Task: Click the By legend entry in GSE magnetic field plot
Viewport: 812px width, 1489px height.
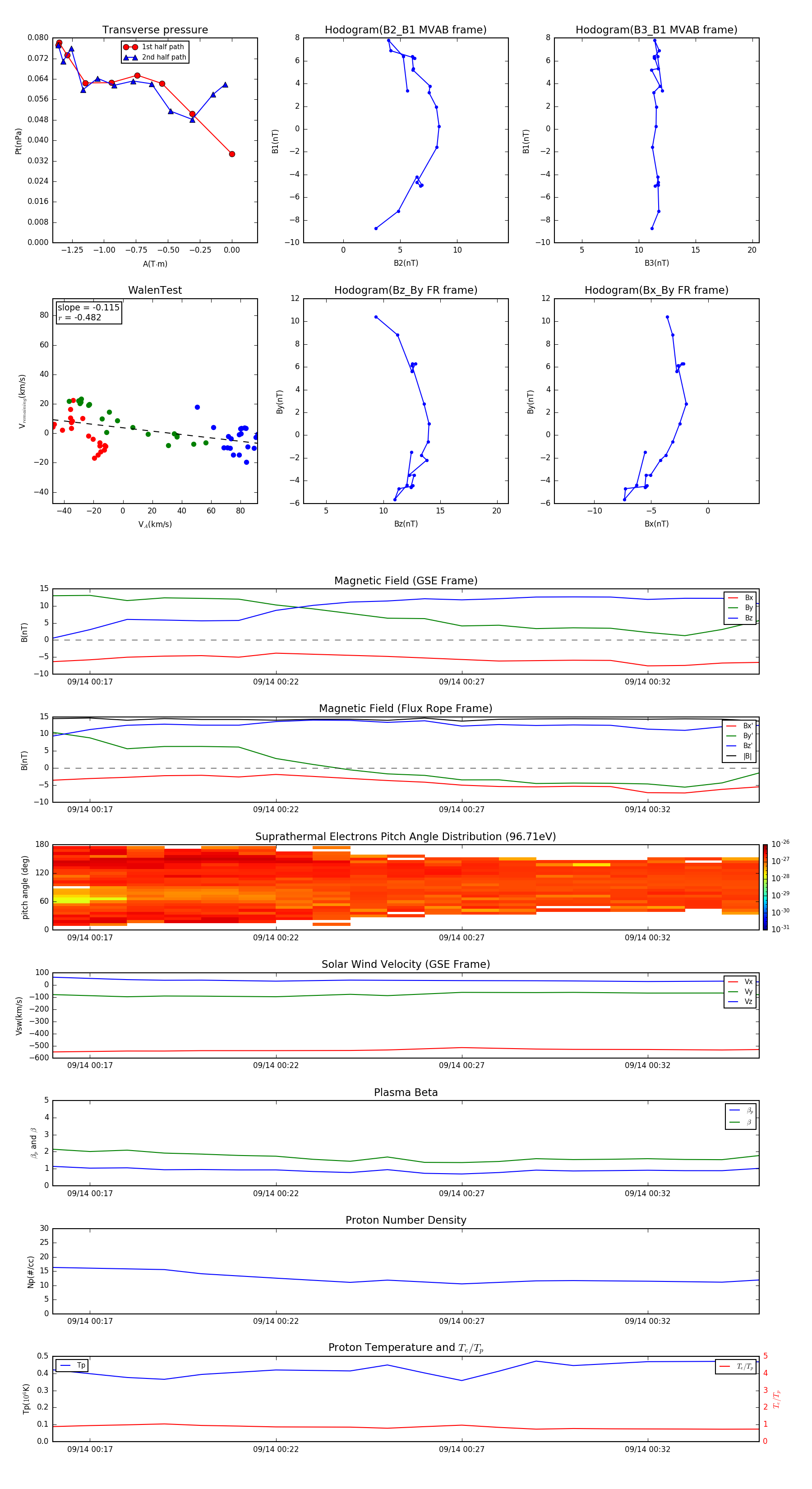Action: click(740, 607)
